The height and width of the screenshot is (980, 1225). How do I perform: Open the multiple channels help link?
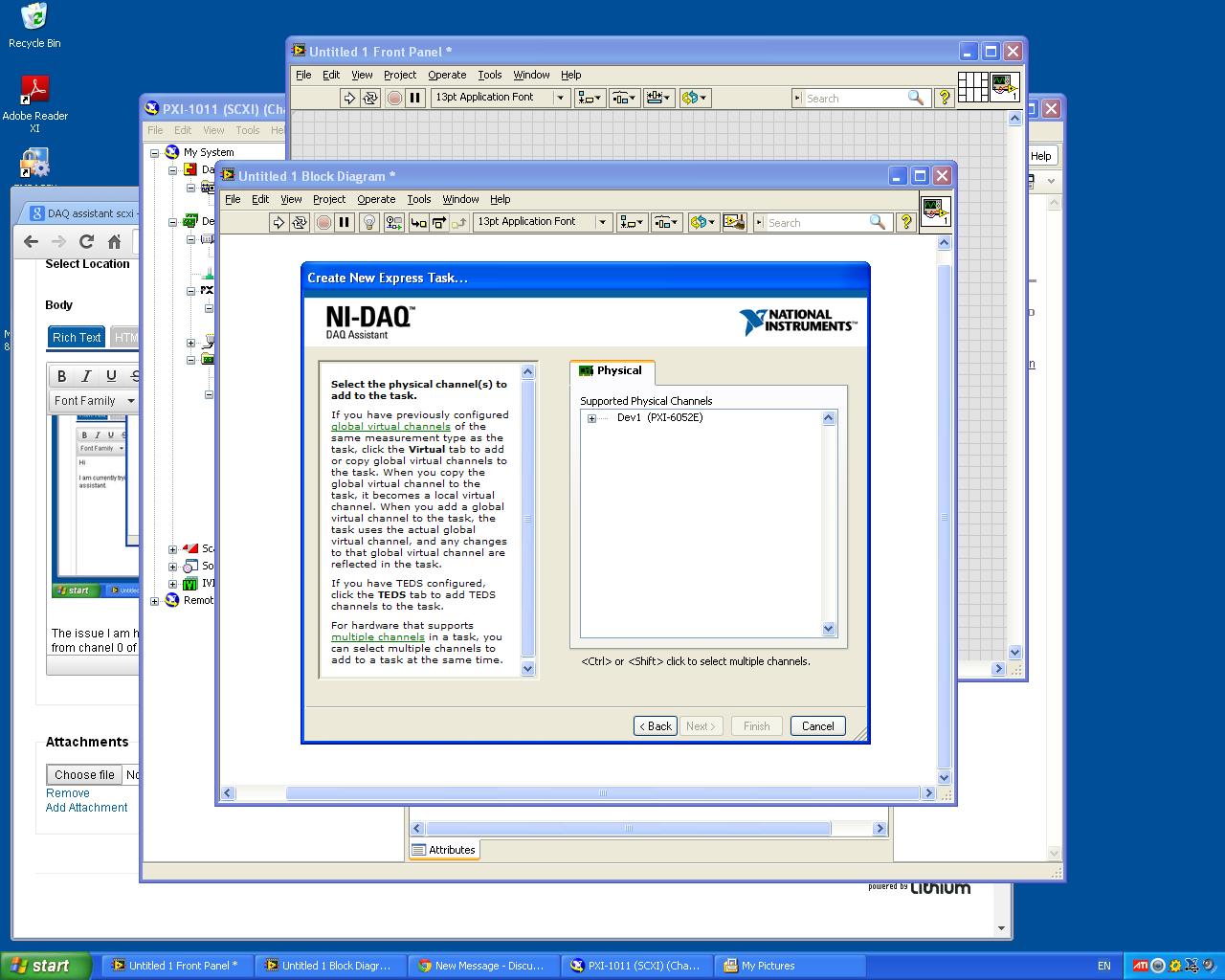coord(378,637)
